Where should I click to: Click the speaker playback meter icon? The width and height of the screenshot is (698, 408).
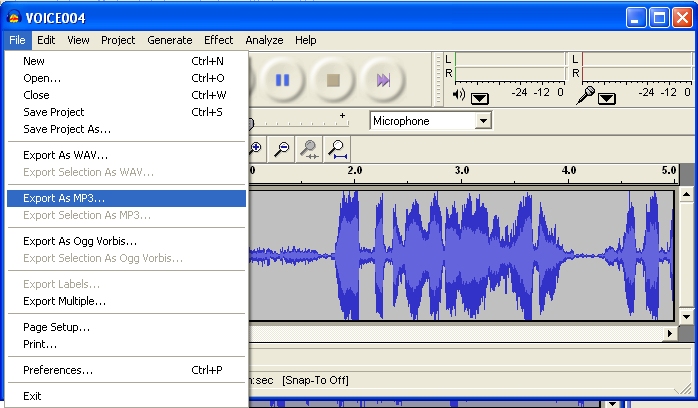tap(458, 95)
